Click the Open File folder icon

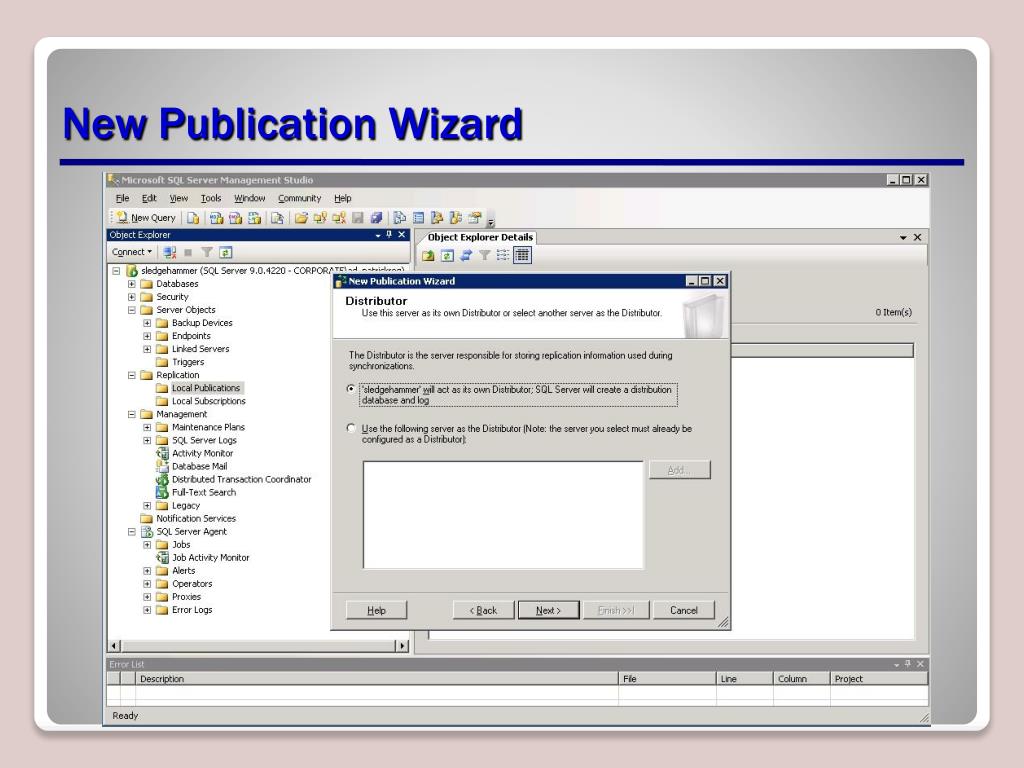(x=300, y=217)
